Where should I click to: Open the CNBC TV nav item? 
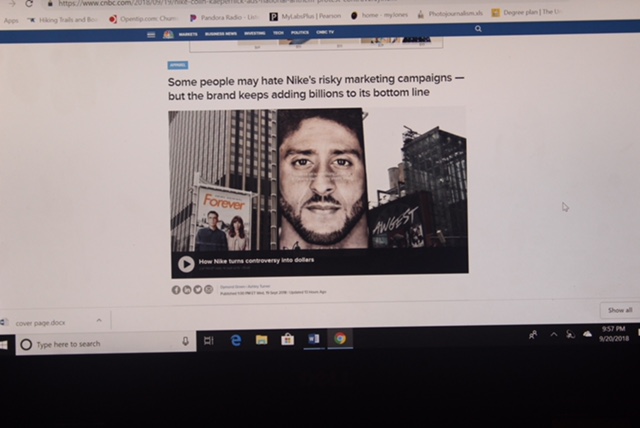click(x=325, y=32)
